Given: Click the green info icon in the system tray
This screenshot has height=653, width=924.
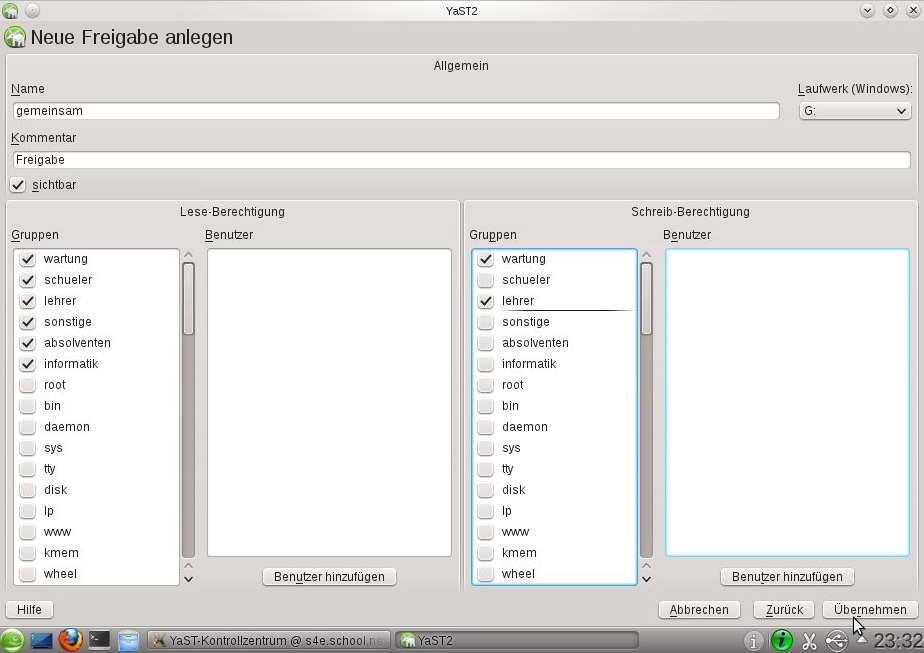Looking at the screenshot, I should (x=781, y=640).
